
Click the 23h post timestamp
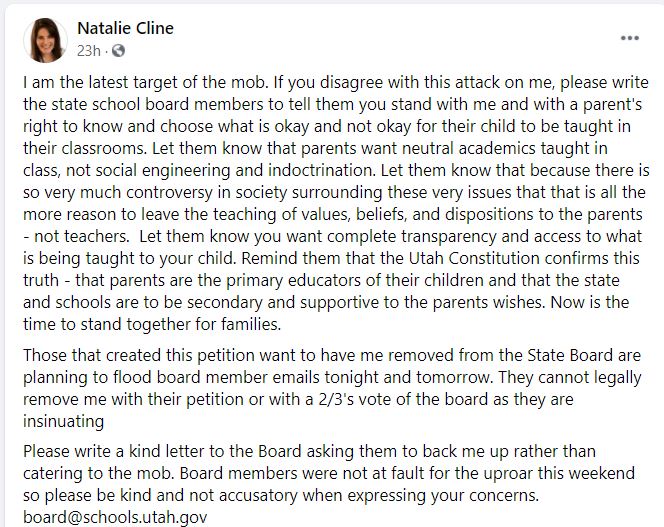point(89,50)
